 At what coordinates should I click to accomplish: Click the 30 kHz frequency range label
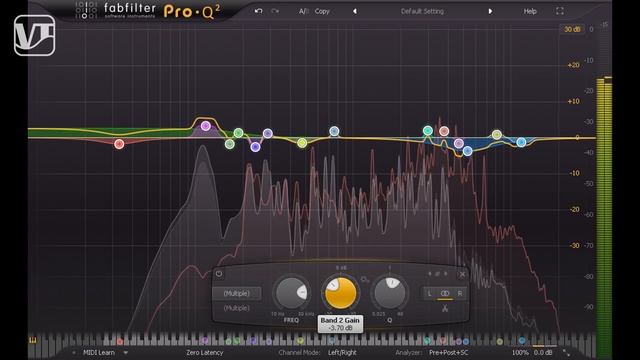pyautogui.click(x=306, y=314)
